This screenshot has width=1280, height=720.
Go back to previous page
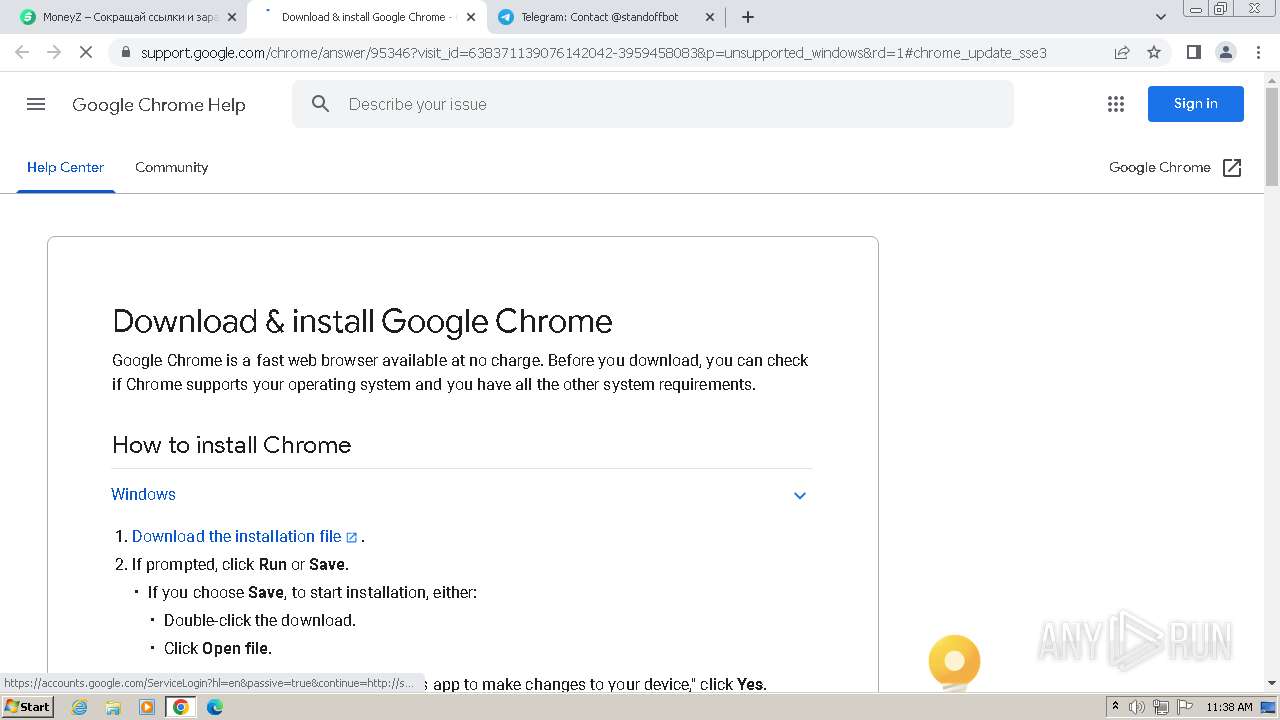click(x=22, y=52)
